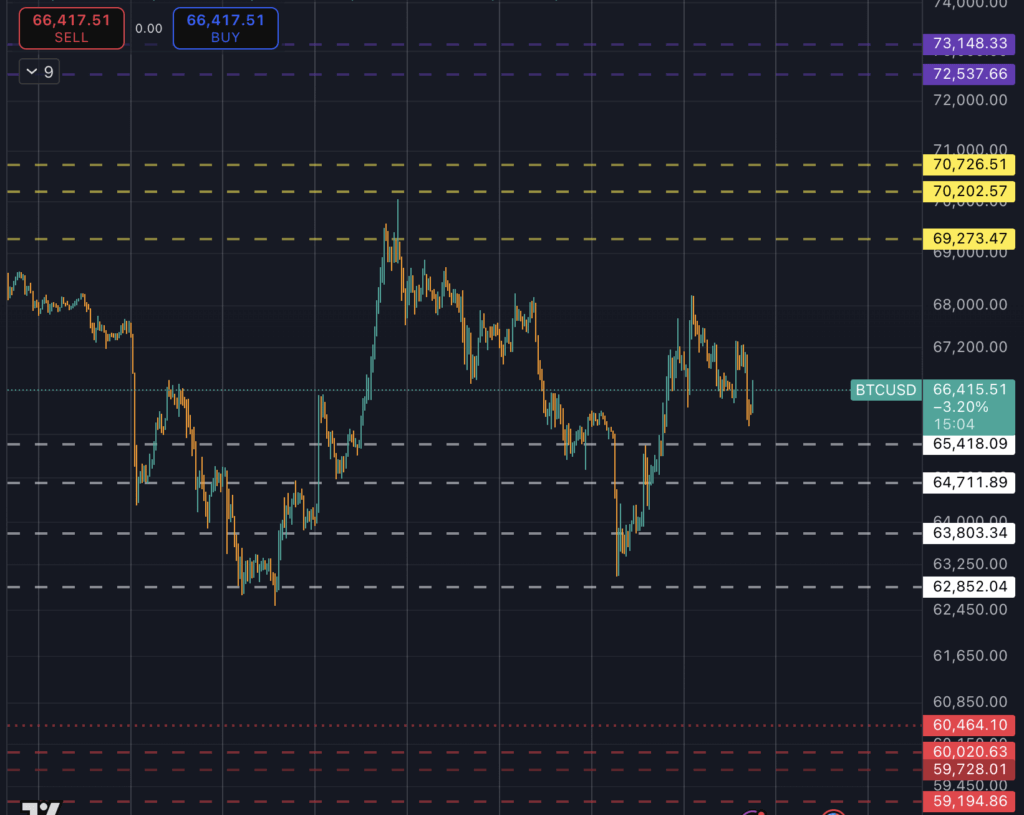Select the white 64,711.89 level label
The width and height of the screenshot is (1024, 815).
pyautogui.click(x=969, y=483)
